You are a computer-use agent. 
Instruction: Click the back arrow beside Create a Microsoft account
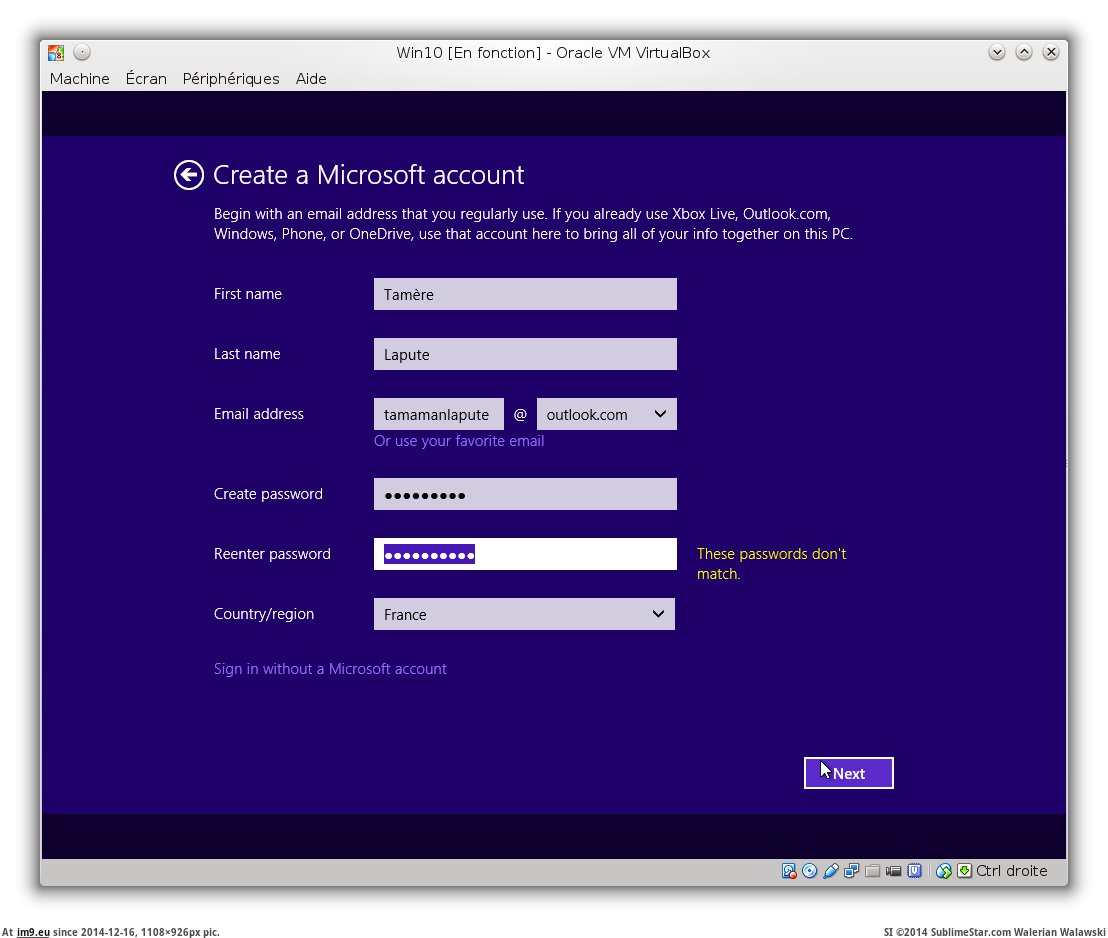(188, 175)
